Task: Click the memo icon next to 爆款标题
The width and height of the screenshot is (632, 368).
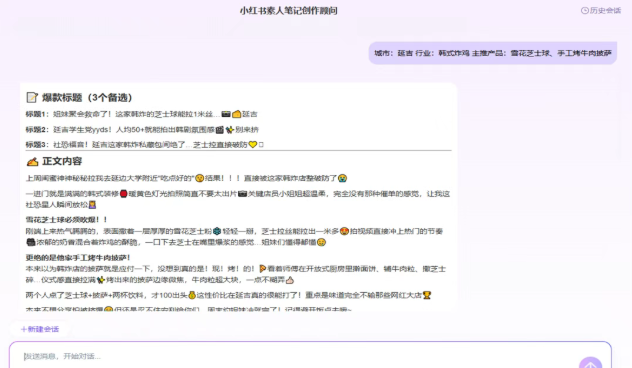Action: [32, 97]
